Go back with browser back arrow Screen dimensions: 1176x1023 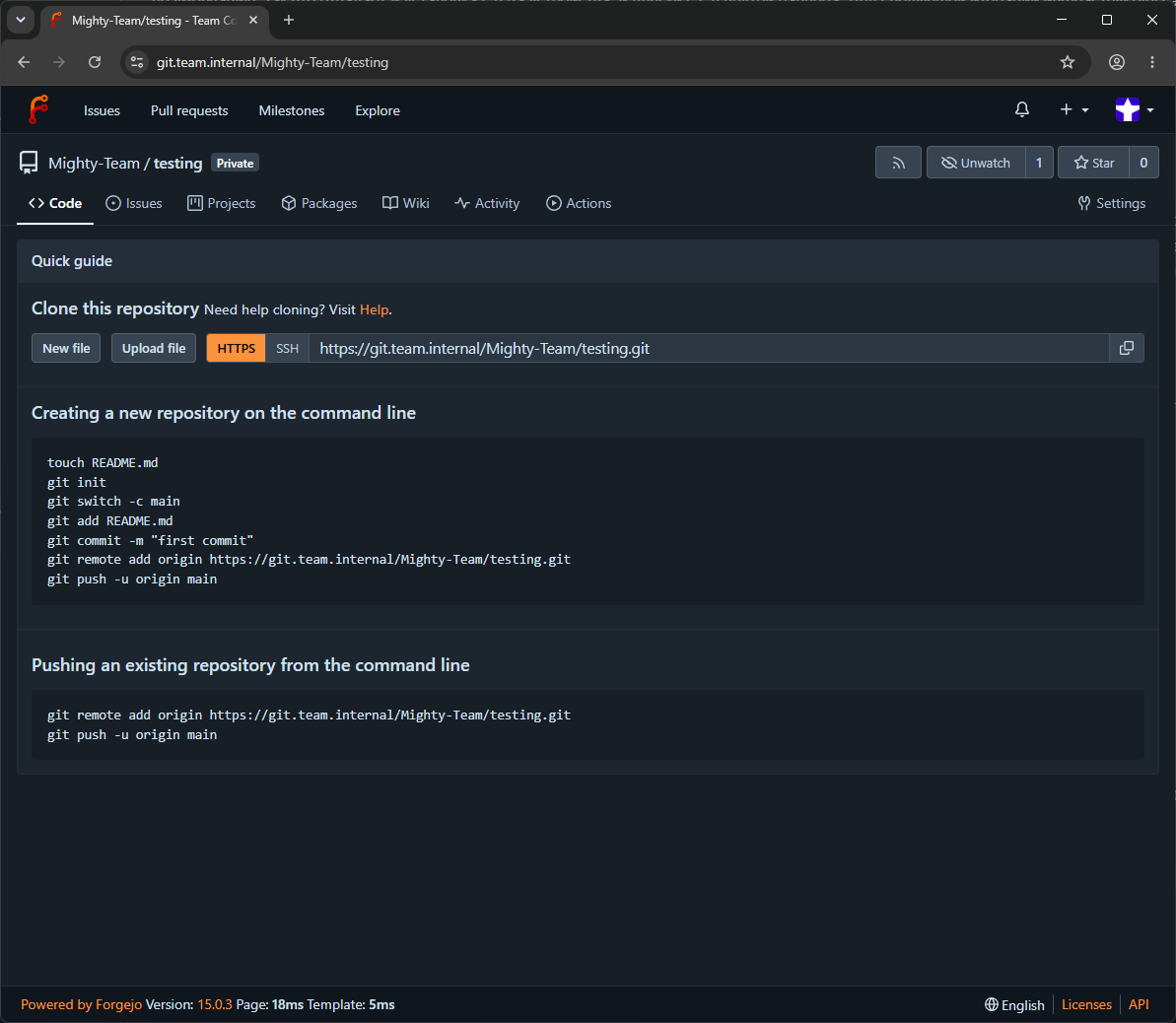[x=24, y=62]
